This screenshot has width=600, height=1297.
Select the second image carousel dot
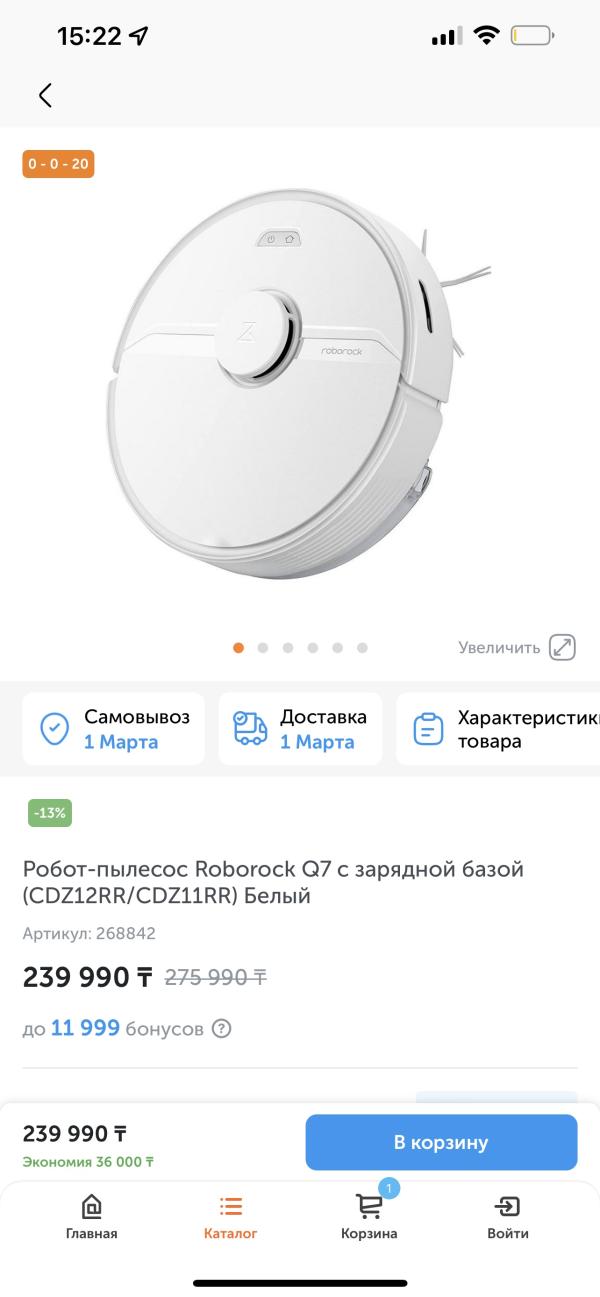click(263, 648)
